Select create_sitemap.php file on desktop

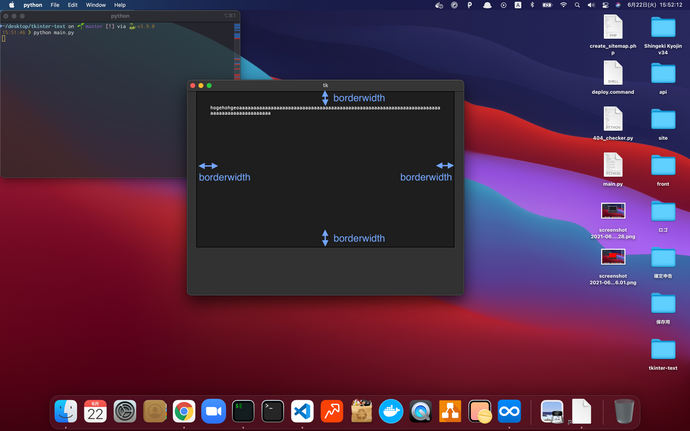(613, 34)
